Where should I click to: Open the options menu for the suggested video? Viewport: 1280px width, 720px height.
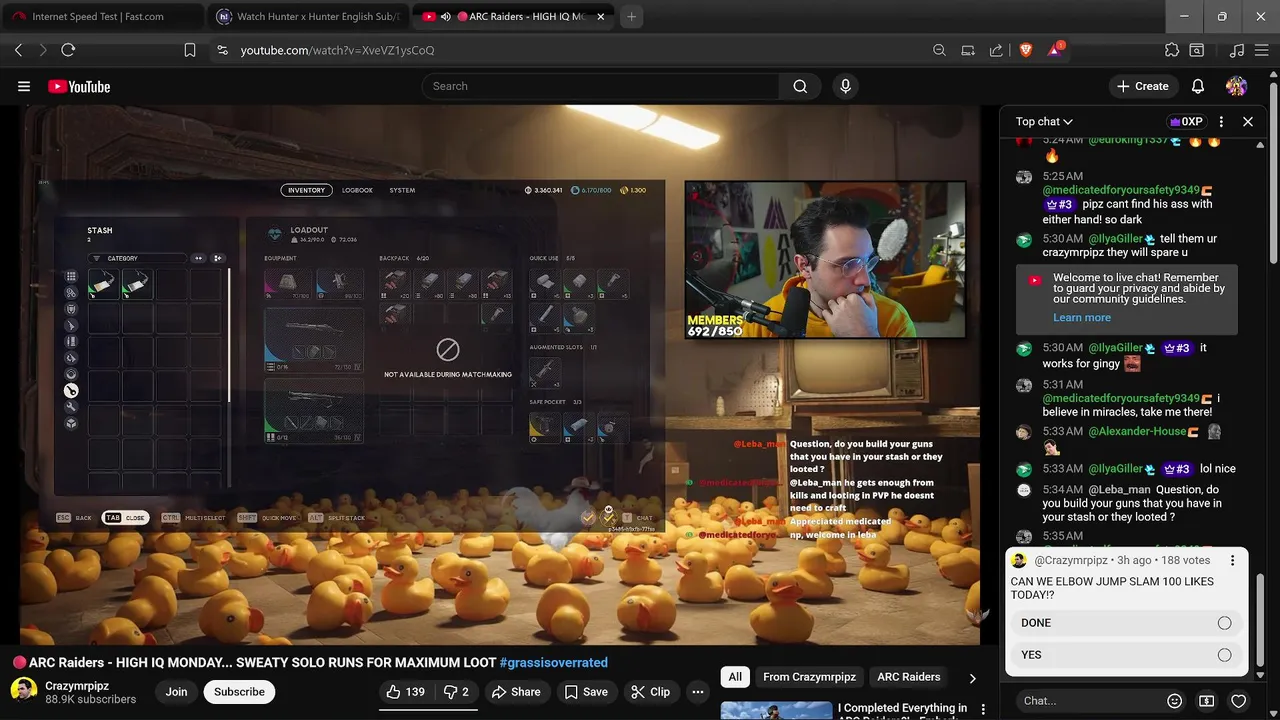pyautogui.click(x=983, y=709)
